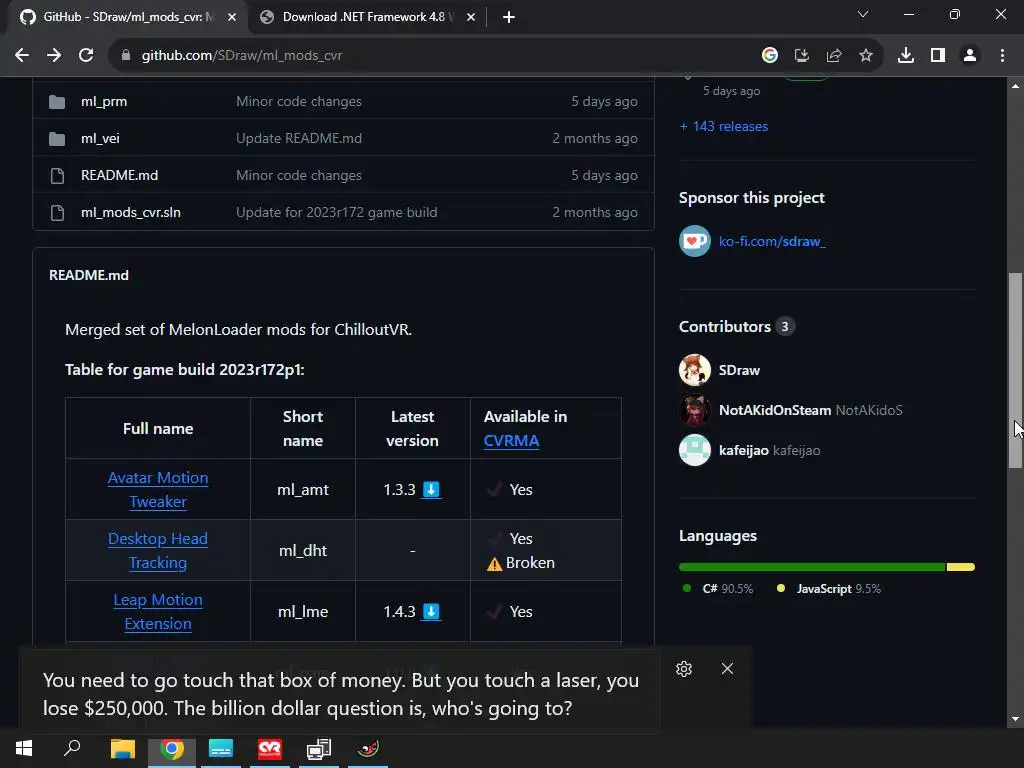Open the CVRMA link in table header
This screenshot has height=768, width=1024.
[x=511, y=441]
